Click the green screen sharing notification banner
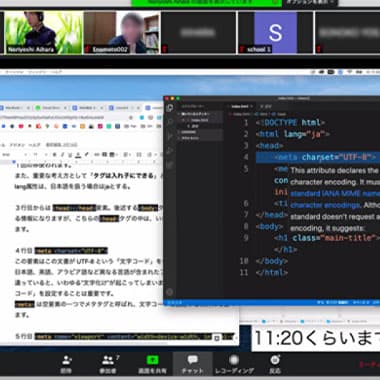The image size is (380, 380). (207, 3)
